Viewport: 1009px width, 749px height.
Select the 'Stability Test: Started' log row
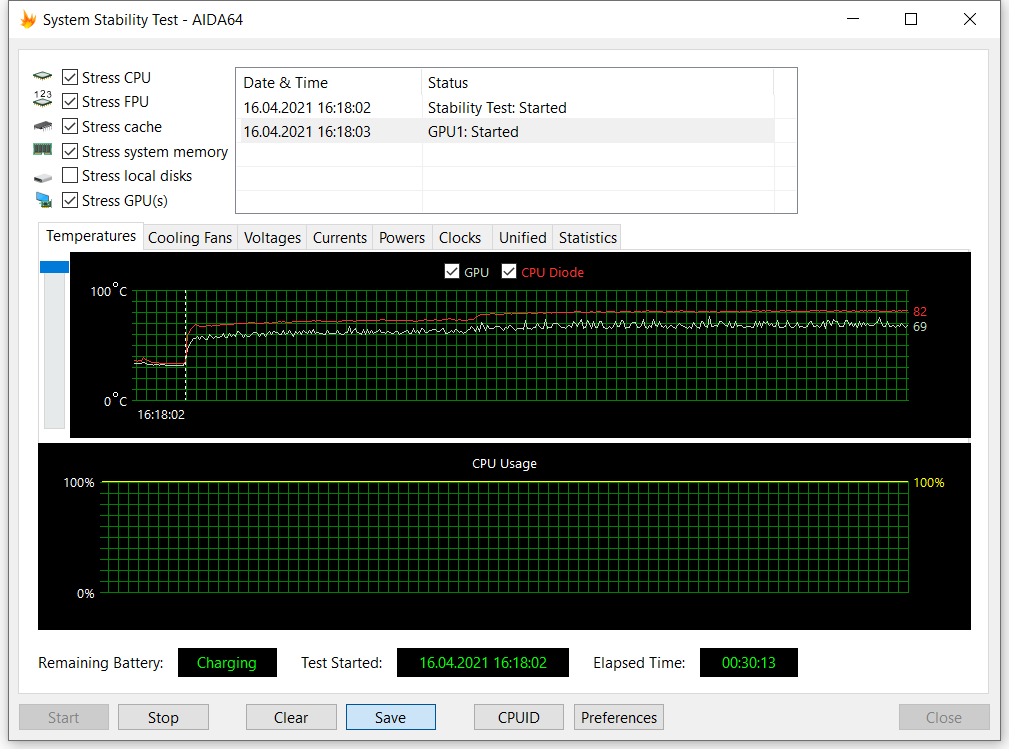505,107
